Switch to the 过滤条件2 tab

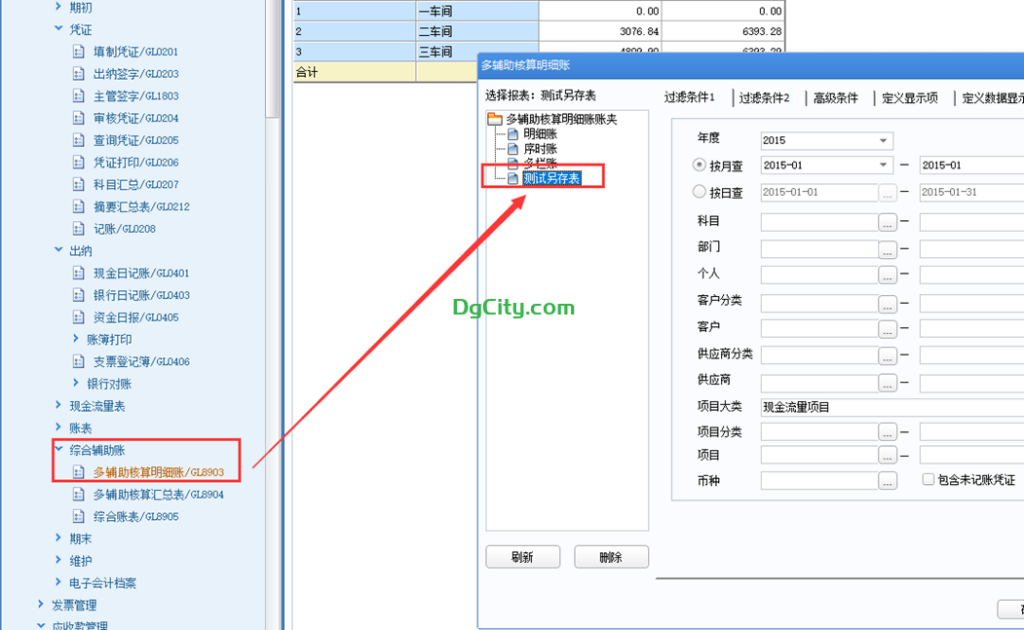pyautogui.click(x=765, y=98)
